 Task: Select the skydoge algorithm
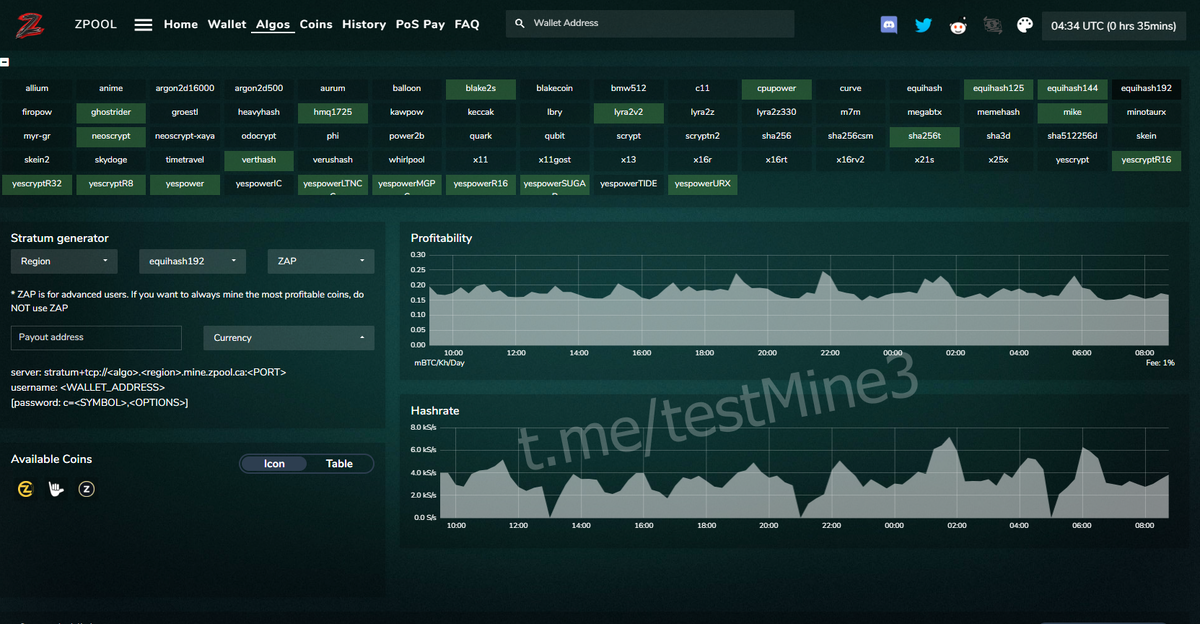[111, 160]
